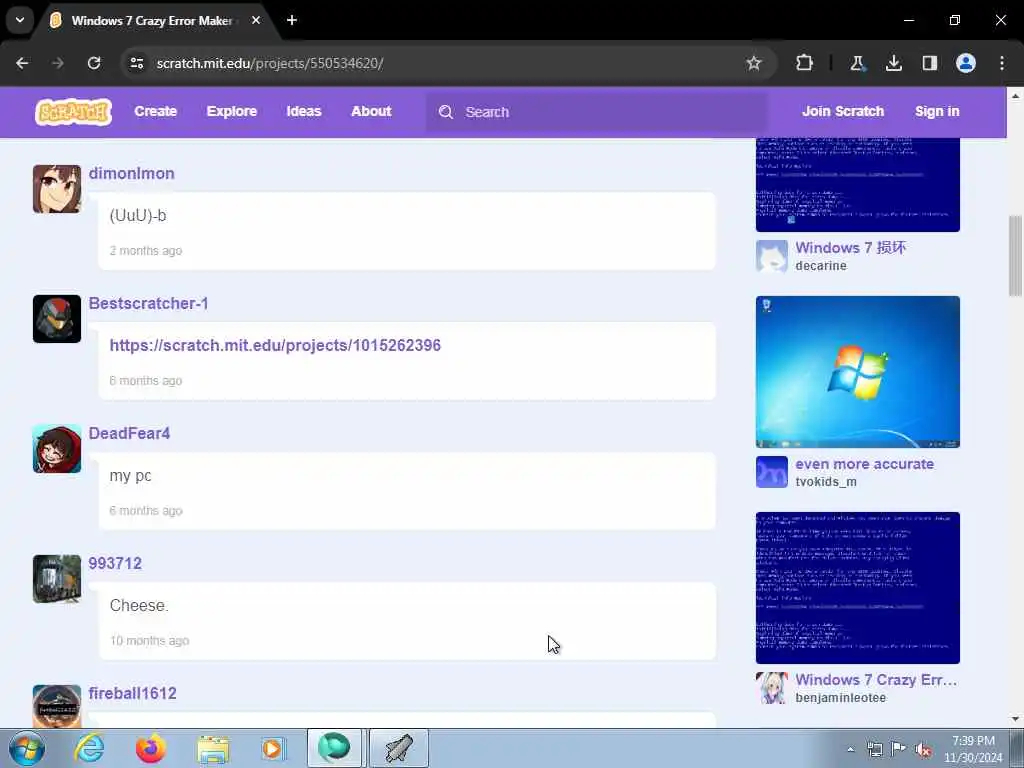This screenshot has height=768, width=1024.
Task: Focus the Scratch search field
Action: pyautogui.click(x=597, y=112)
